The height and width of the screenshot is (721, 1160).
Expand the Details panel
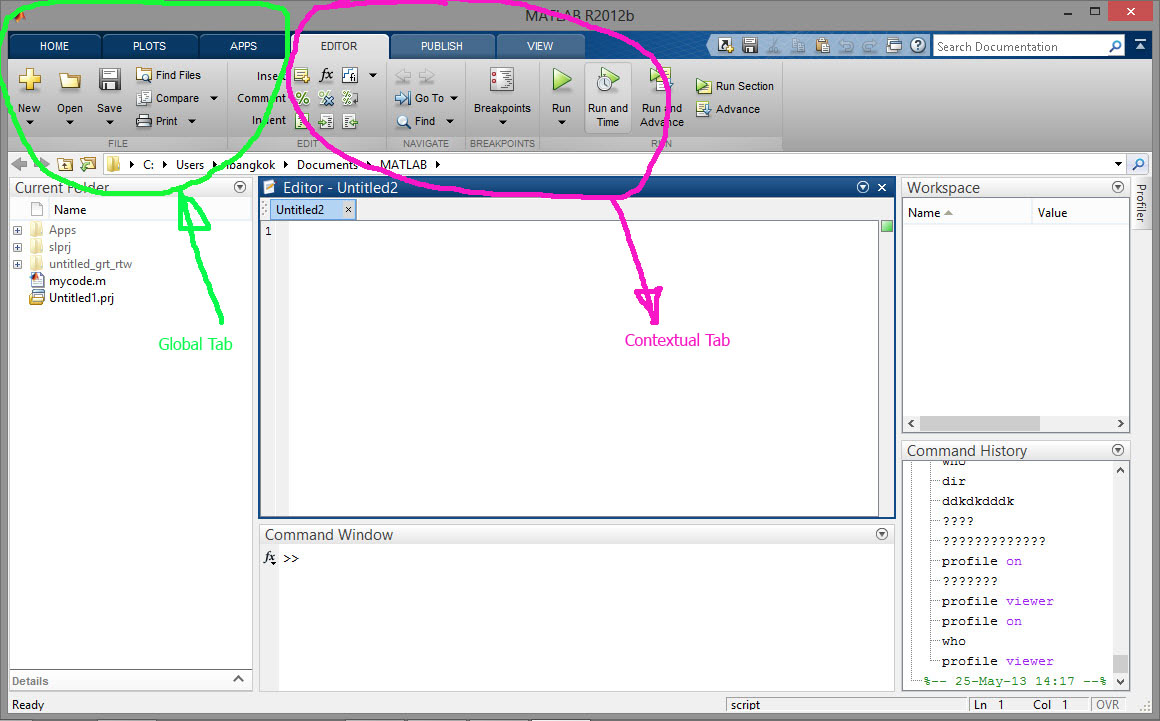click(x=238, y=679)
